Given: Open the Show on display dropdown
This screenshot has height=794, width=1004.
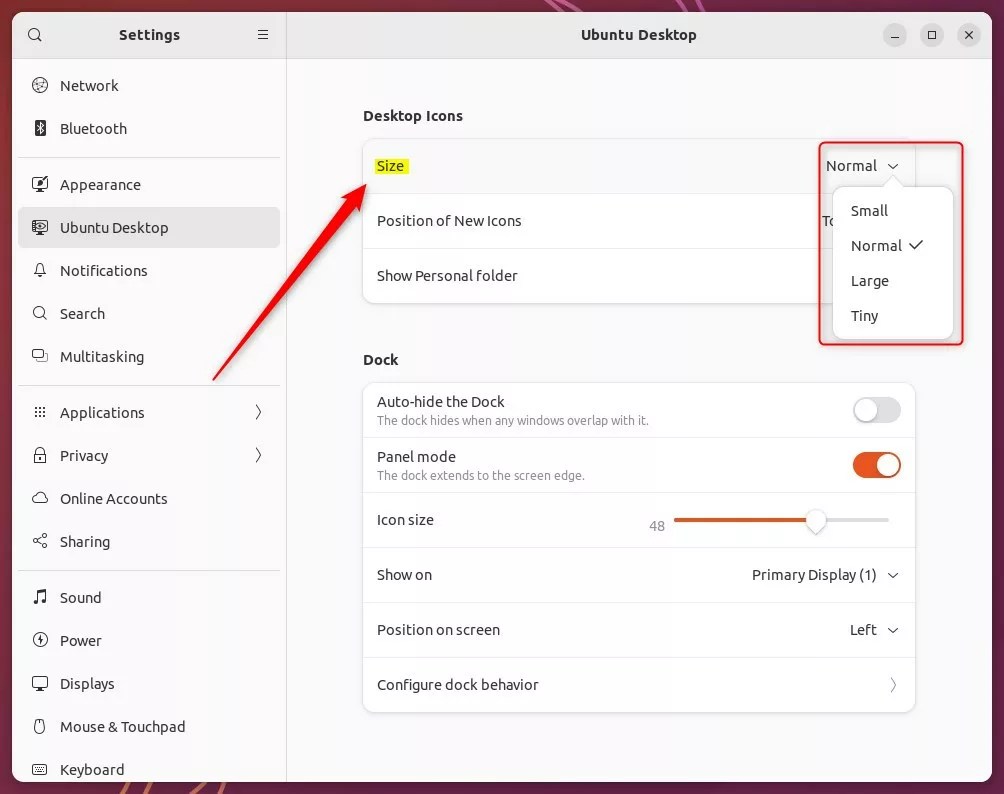Looking at the screenshot, I should coord(826,575).
